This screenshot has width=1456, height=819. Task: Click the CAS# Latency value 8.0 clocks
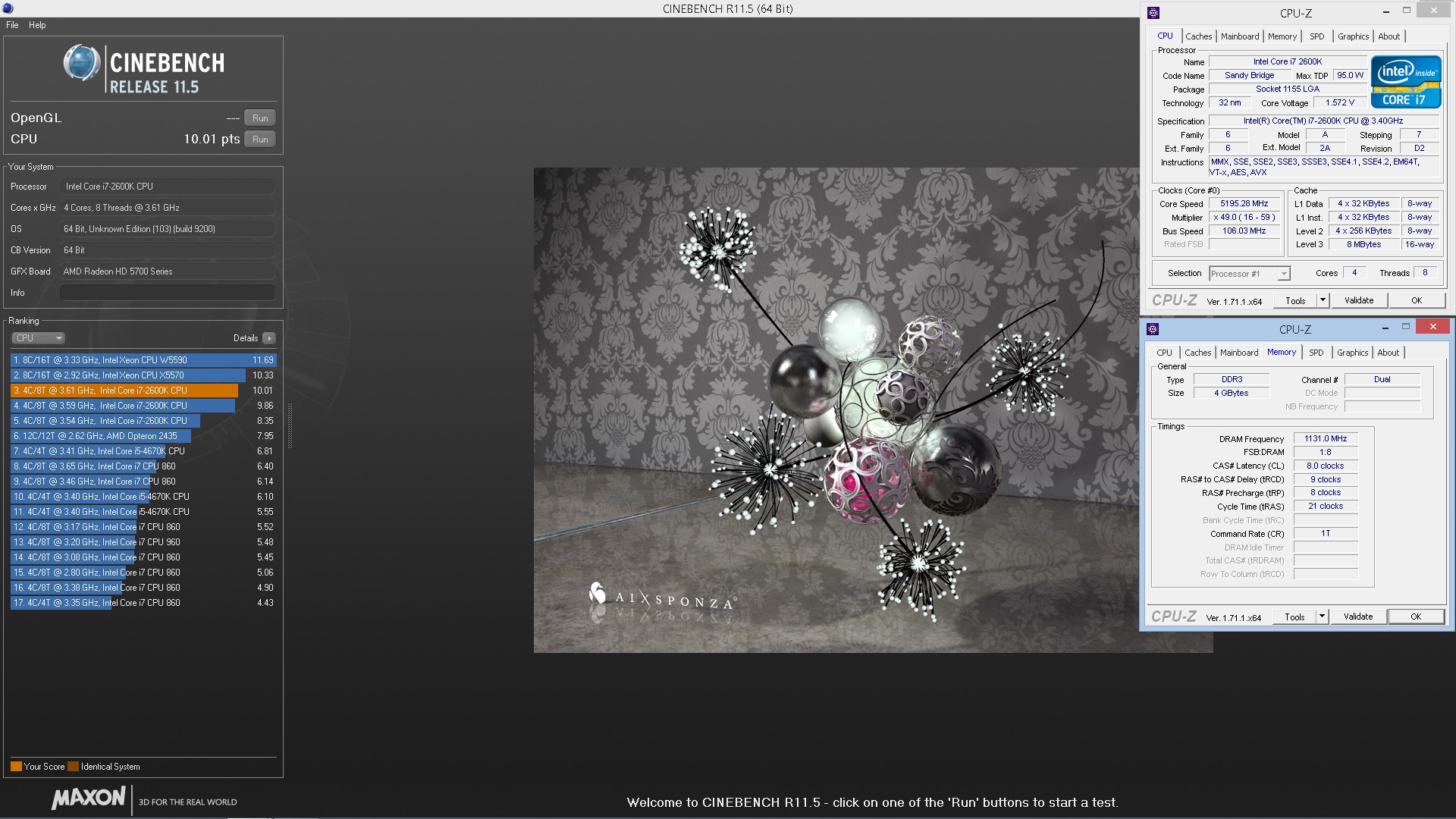coord(1326,466)
